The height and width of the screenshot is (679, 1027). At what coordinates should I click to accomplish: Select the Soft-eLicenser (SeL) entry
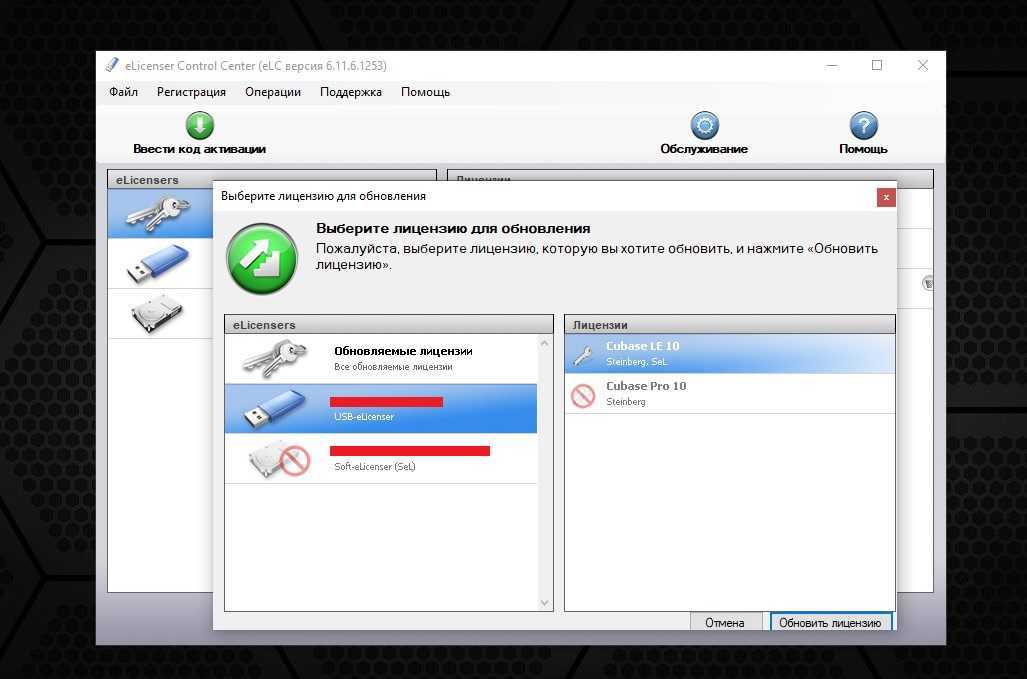(x=380, y=459)
